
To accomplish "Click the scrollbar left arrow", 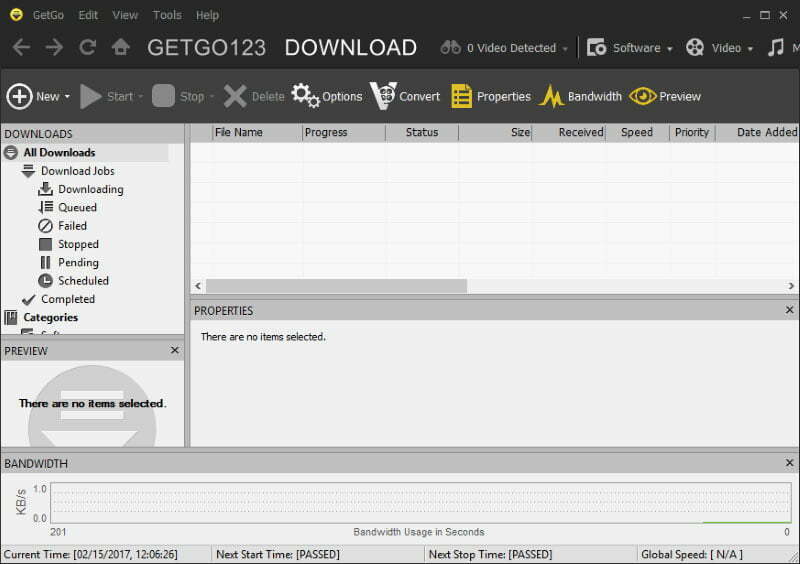I will [x=198, y=286].
